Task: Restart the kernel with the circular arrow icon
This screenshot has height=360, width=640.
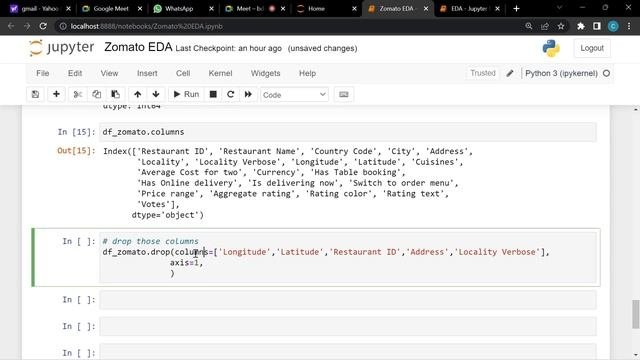Action: tap(231, 94)
